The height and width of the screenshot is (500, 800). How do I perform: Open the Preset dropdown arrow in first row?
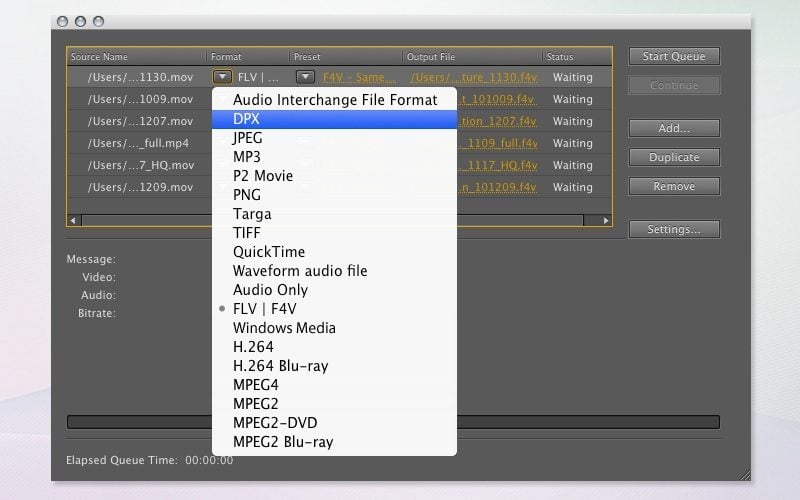pos(305,77)
